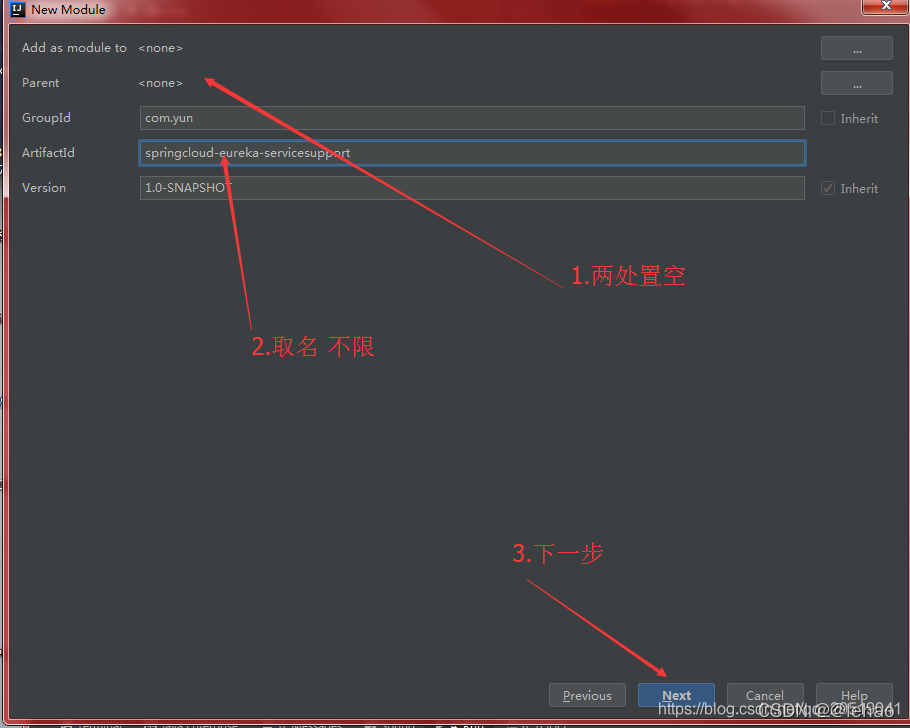Click the Version label
Image resolution: width=910 pixels, height=728 pixels.
pos(44,188)
